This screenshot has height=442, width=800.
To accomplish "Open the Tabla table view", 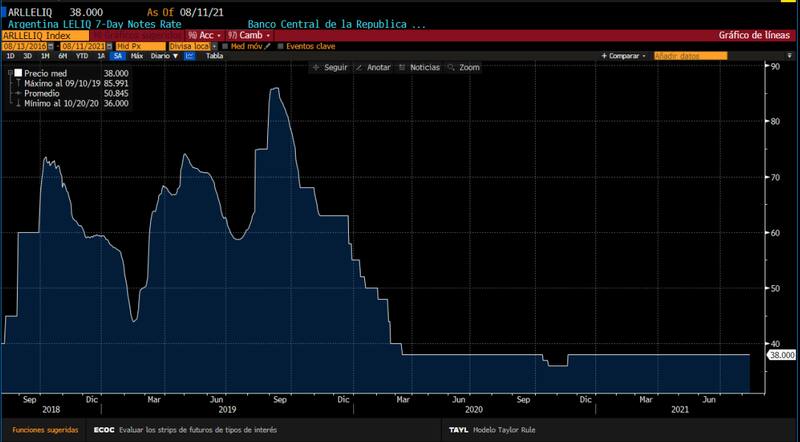I will [214, 56].
